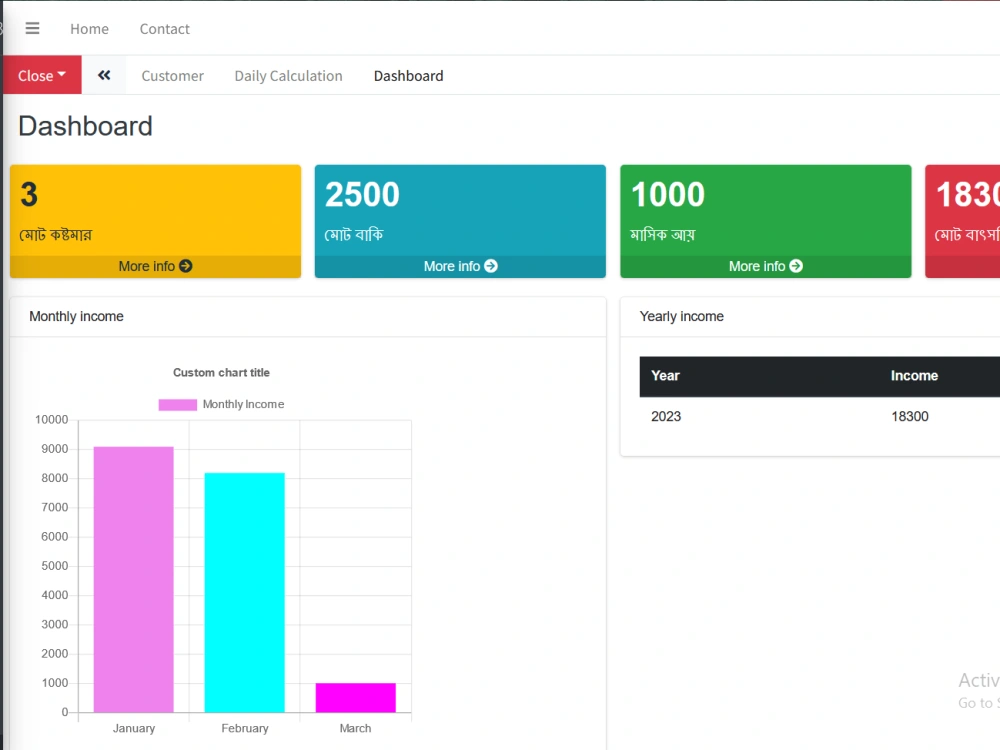Image resolution: width=1000 pixels, height=750 pixels.
Task: Click the মোট কষ্টমার label
Action: (x=55, y=235)
